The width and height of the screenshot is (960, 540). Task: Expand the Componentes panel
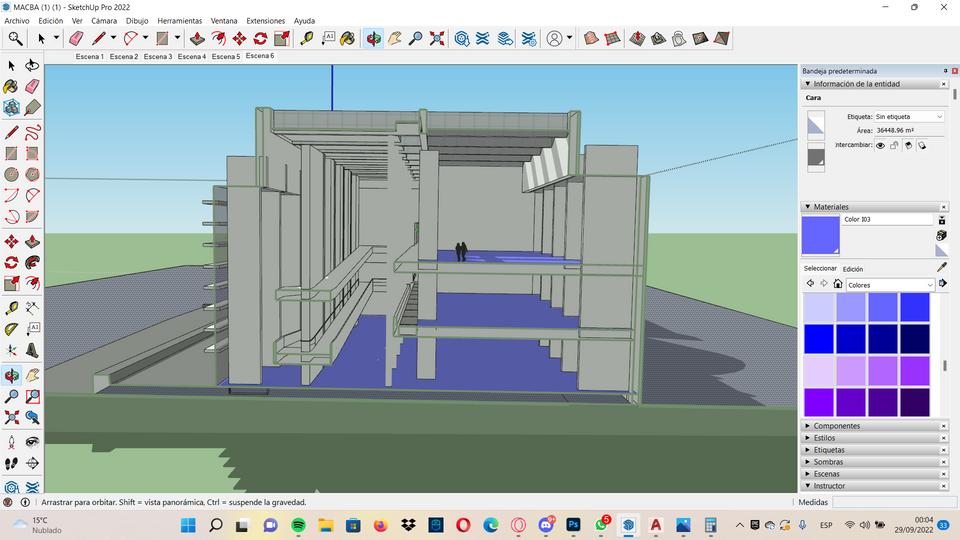coord(836,426)
